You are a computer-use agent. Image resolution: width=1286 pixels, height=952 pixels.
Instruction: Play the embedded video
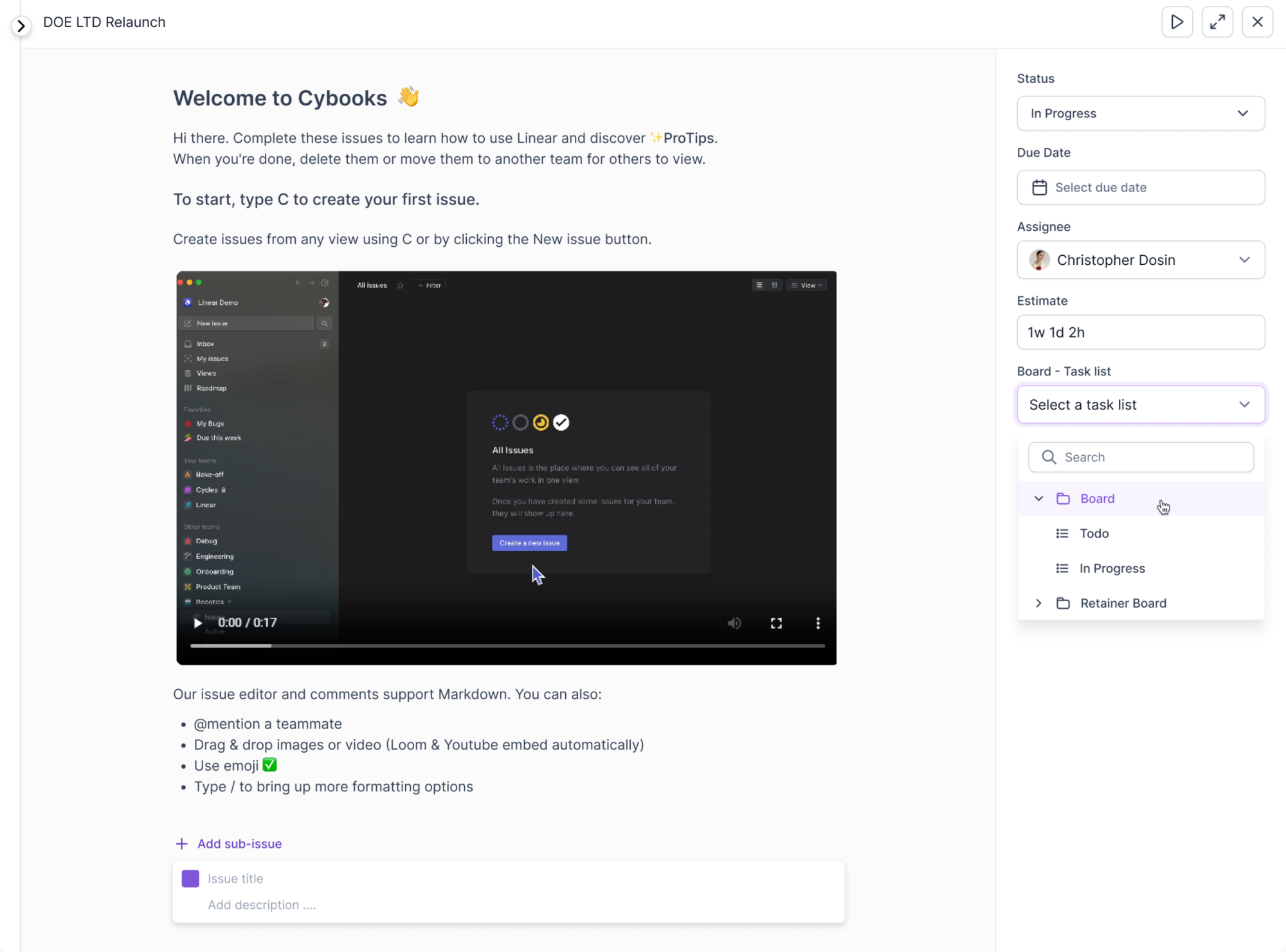197,622
